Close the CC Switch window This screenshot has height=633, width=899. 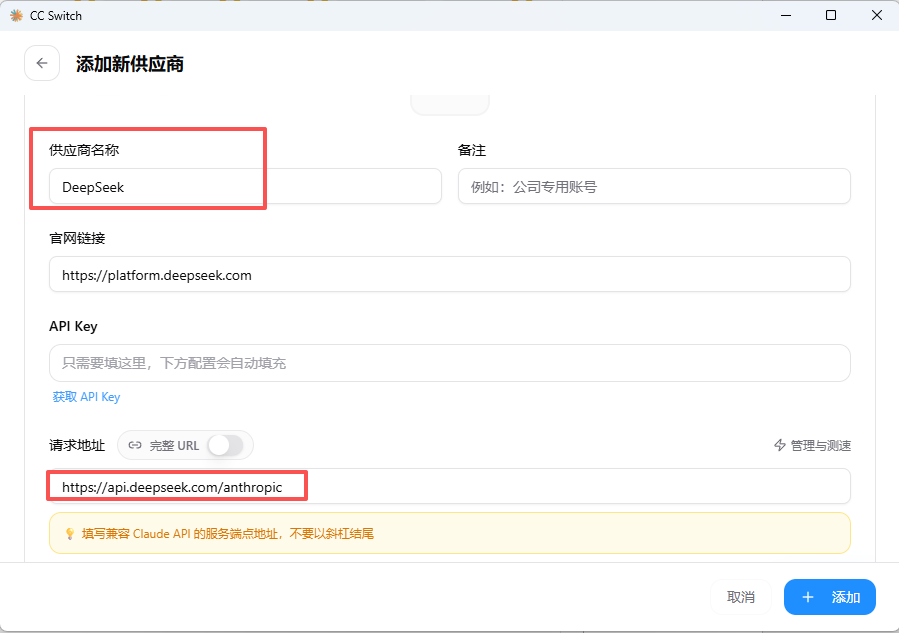pos(877,15)
